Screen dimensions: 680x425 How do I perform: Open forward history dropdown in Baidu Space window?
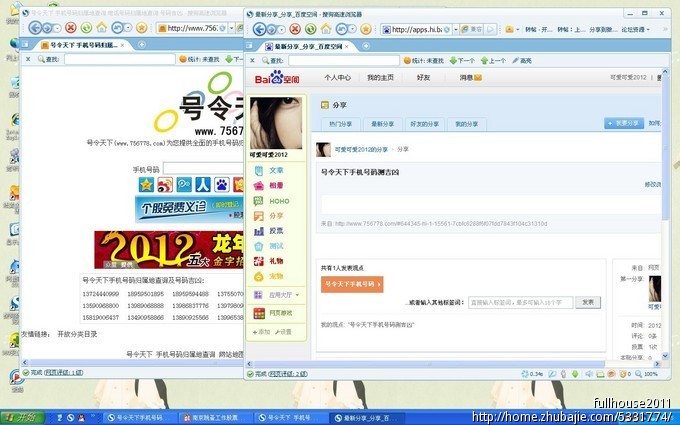[281, 29]
